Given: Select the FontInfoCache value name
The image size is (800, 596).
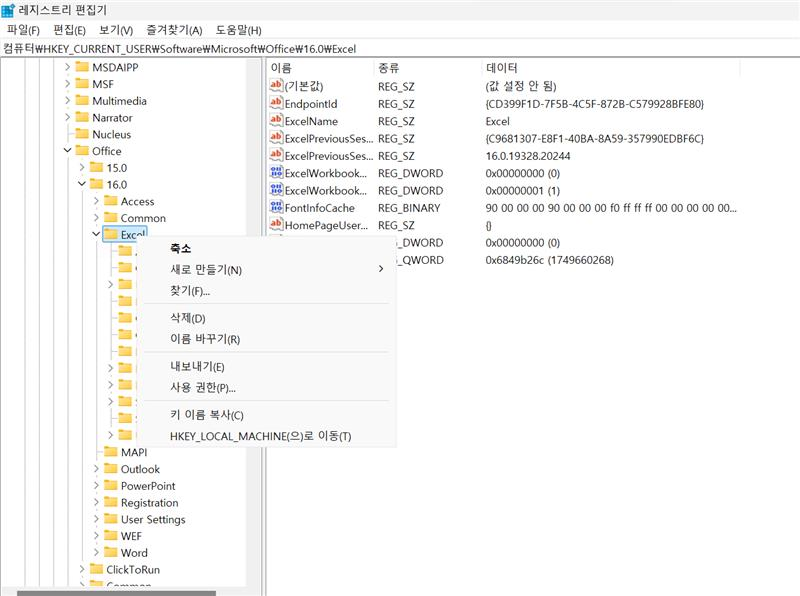Looking at the screenshot, I should pos(319,208).
